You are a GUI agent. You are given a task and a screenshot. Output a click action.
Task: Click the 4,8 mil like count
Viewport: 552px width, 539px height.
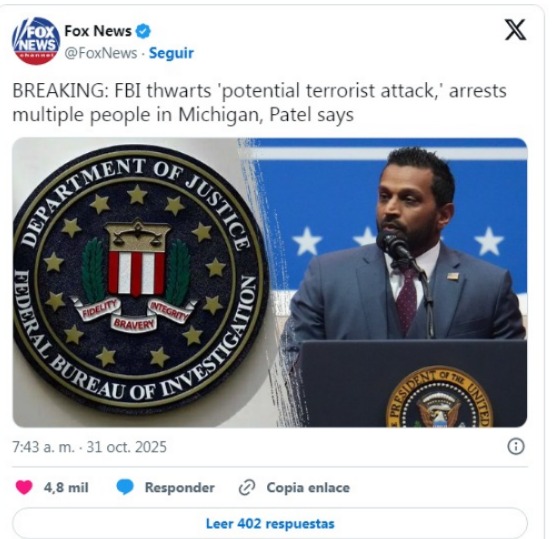66,488
